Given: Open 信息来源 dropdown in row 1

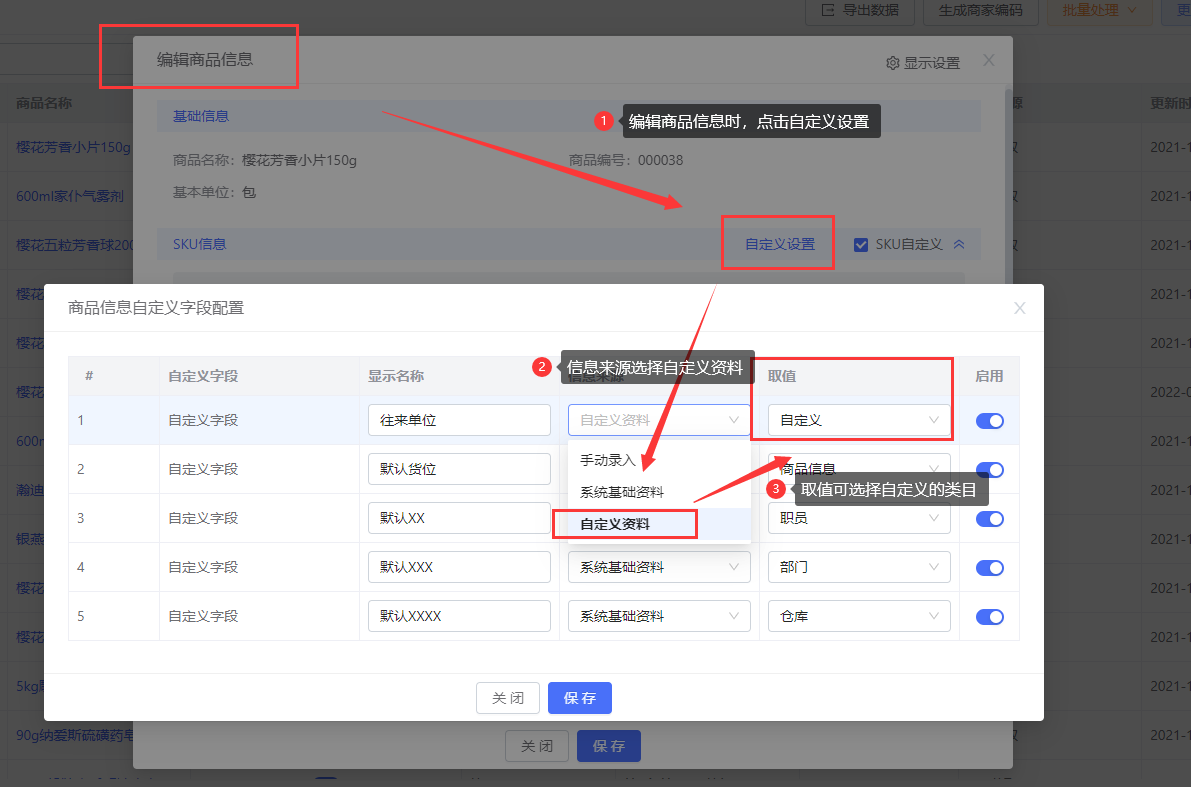Looking at the screenshot, I should (659, 420).
